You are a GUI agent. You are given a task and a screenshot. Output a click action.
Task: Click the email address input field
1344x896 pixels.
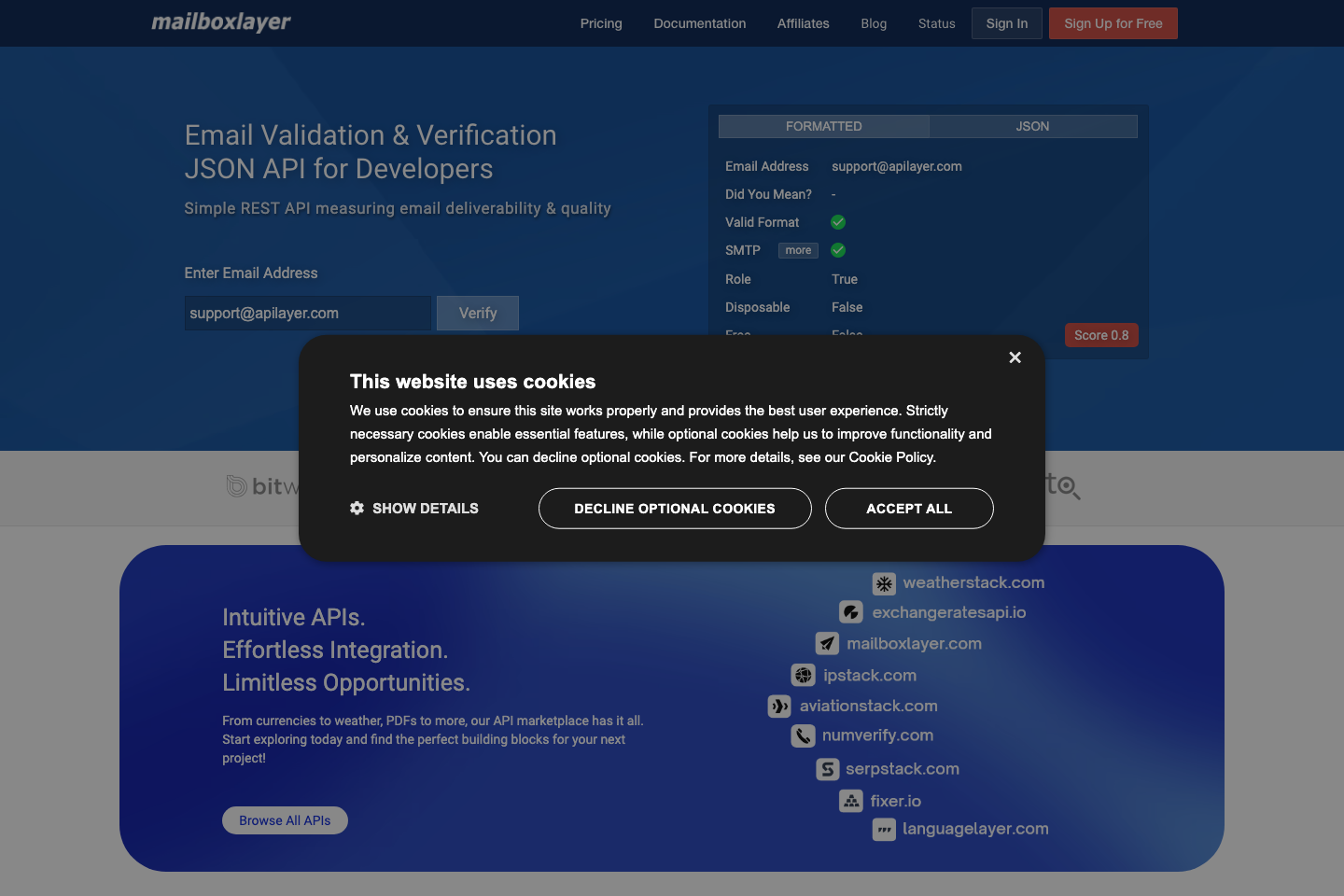307,313
